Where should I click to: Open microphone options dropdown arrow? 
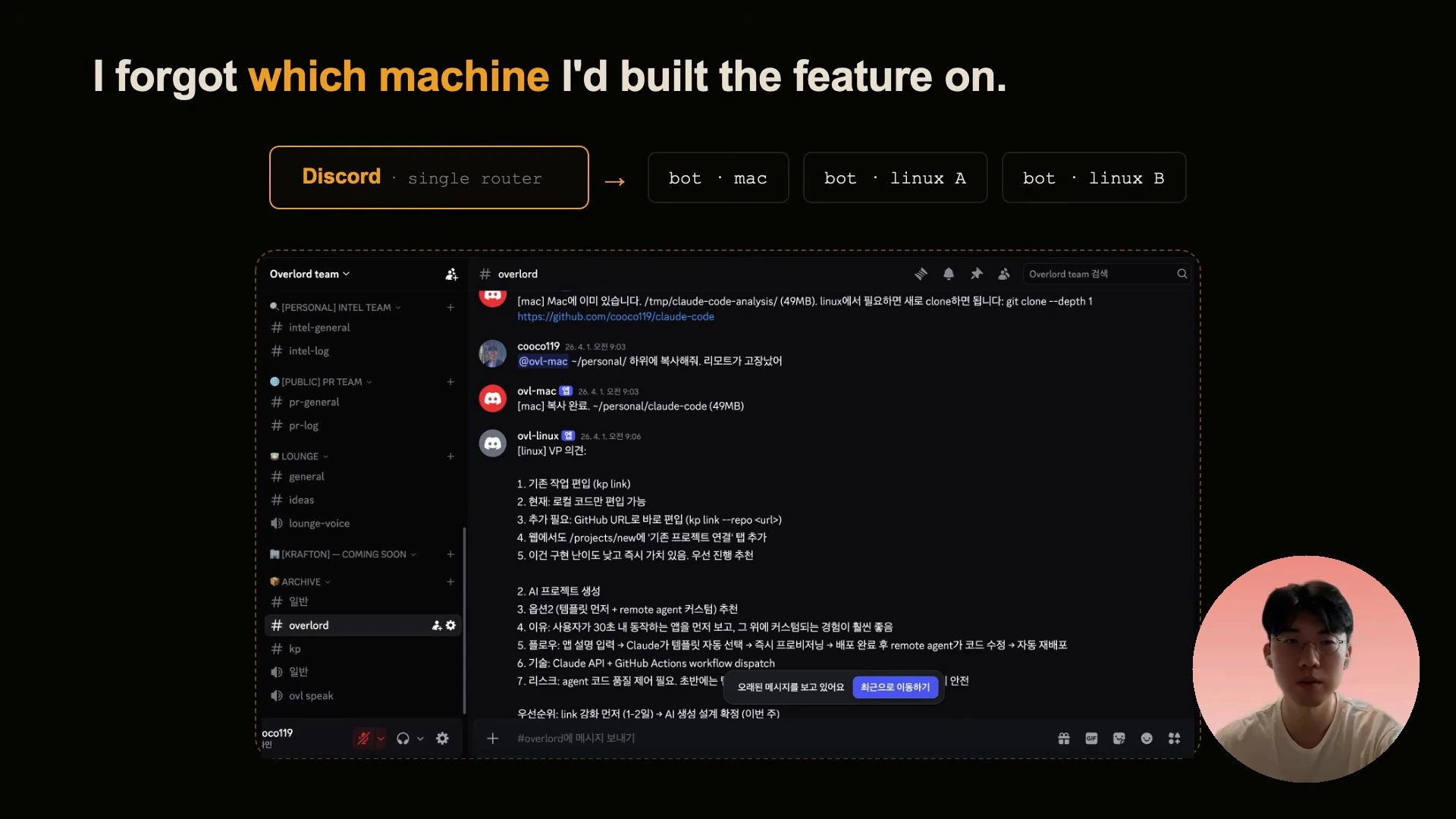pos(381,739)
